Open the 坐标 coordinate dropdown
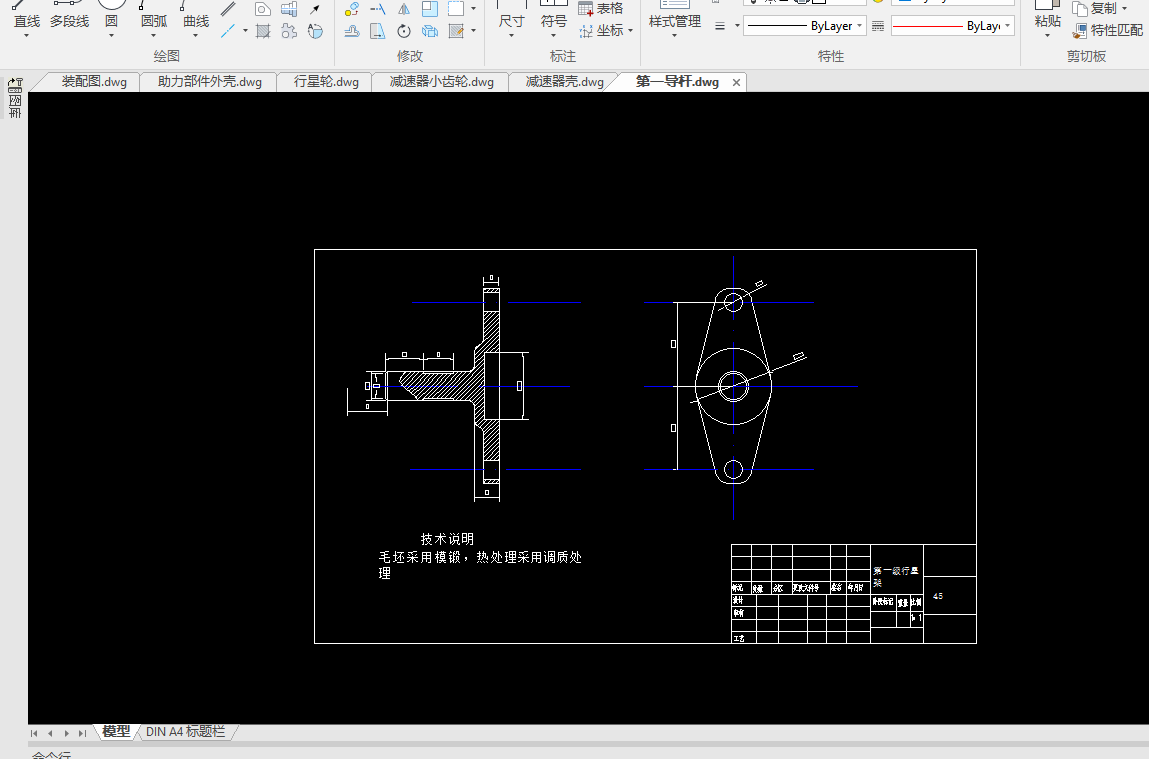The width and height of the screenshot is (1149, 759). [630, 31]
